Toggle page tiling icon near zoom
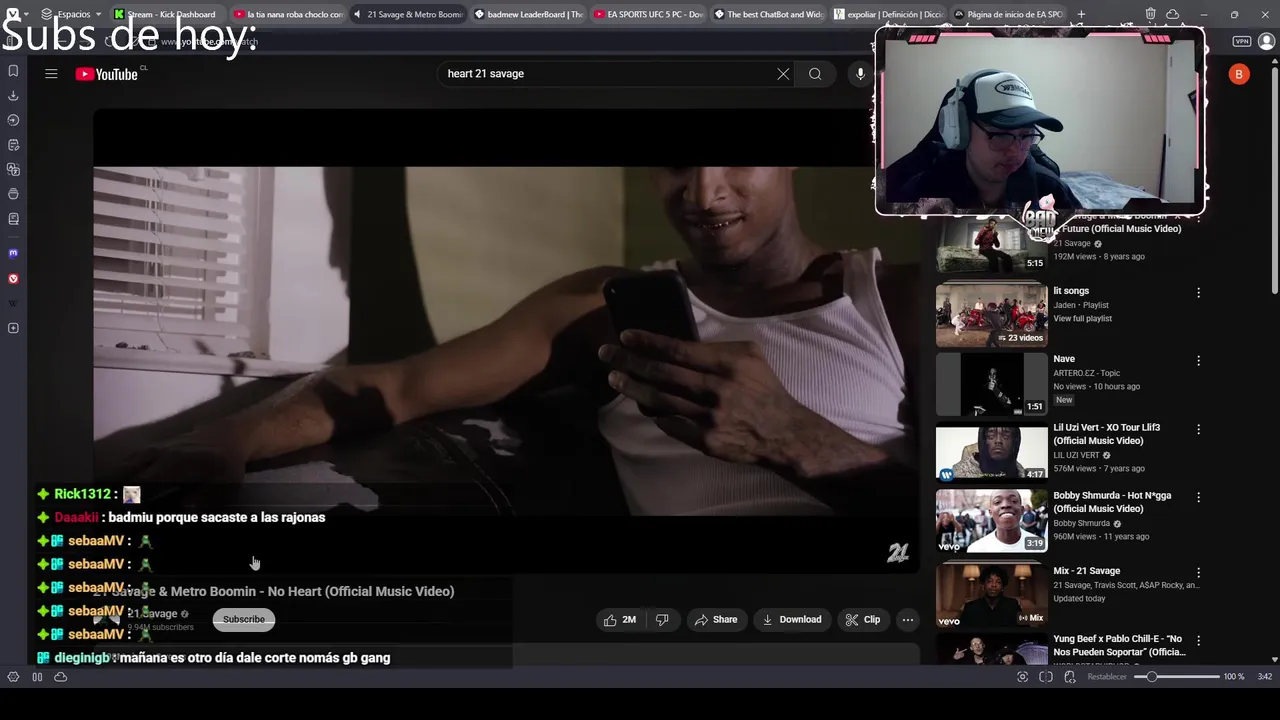1280x720 pixels. click(1046, 677)
